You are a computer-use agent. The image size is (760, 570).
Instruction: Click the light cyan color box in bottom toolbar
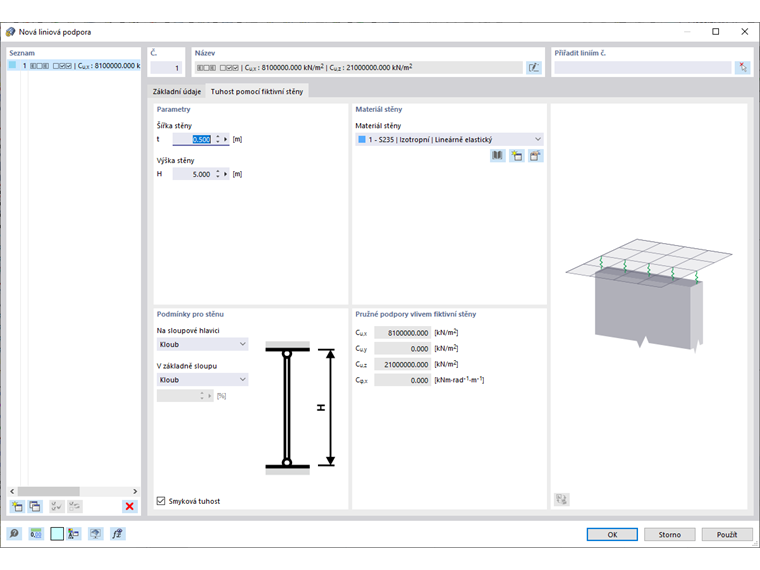point(57,534)
